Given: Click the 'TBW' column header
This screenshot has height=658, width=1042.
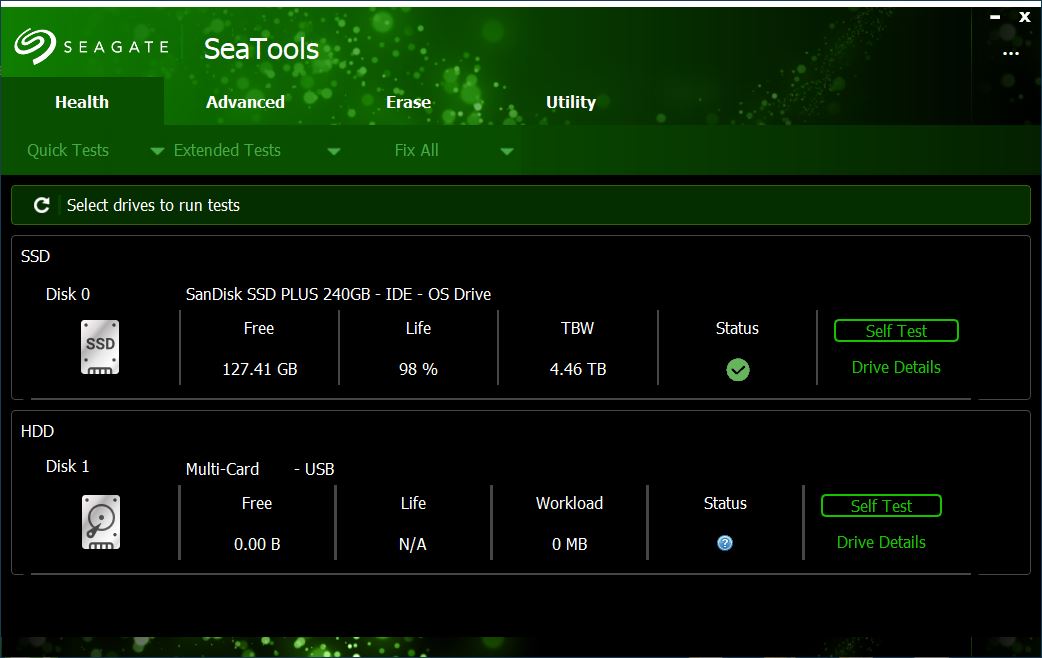Looking at the screenshot, I should 577,328.
